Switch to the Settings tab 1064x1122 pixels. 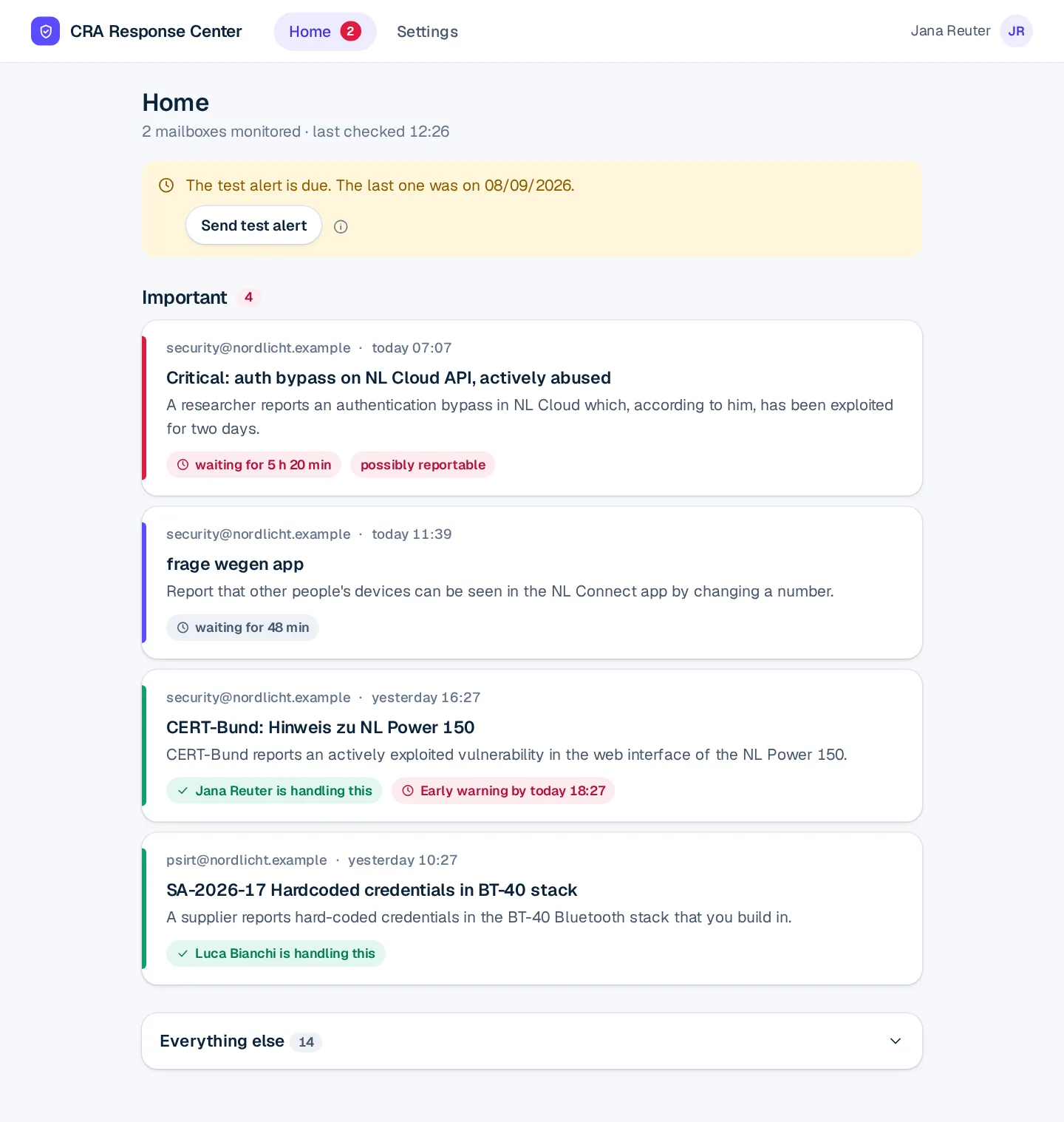click(427, 32)
